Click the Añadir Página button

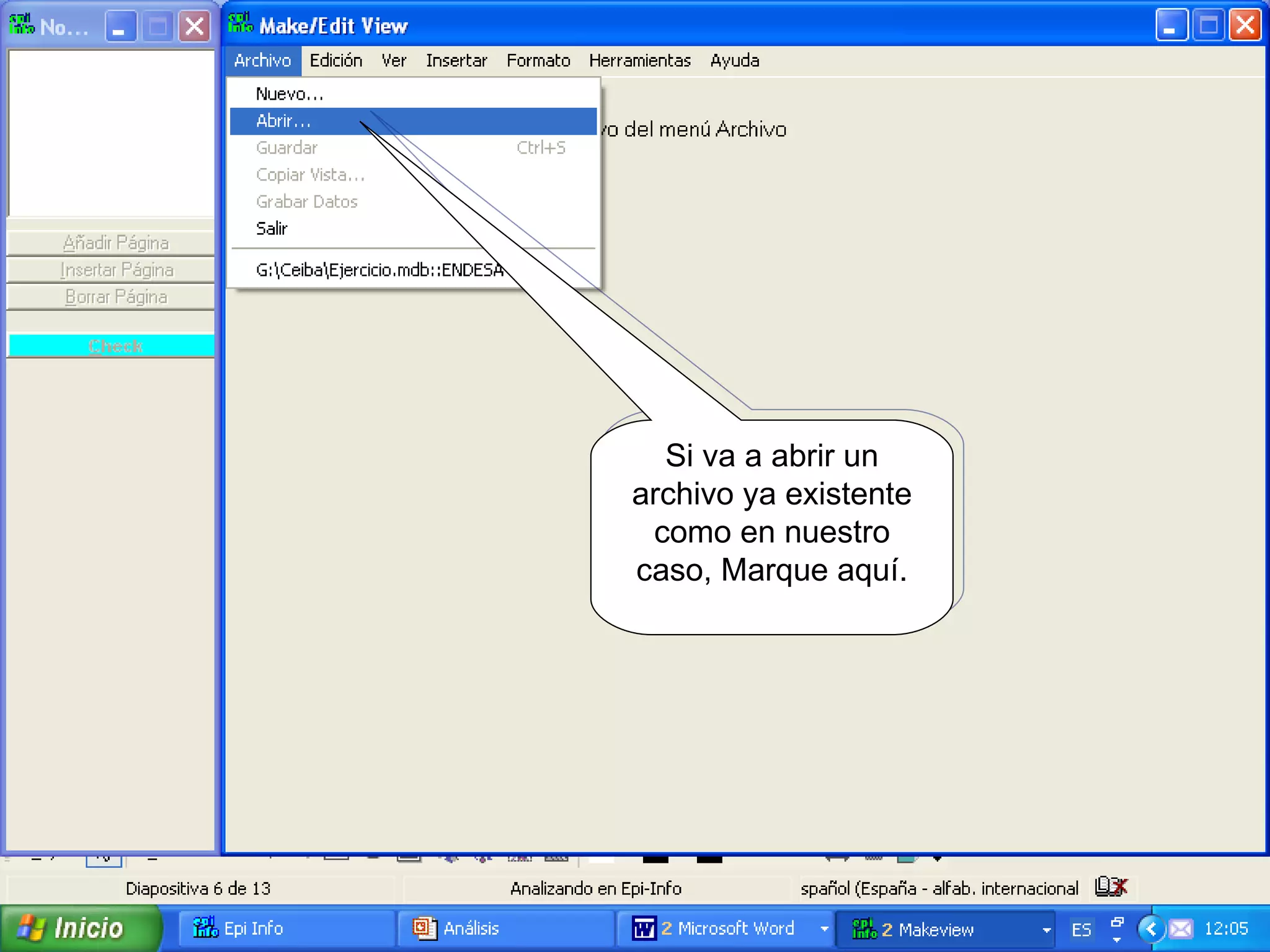pos(110,243)
